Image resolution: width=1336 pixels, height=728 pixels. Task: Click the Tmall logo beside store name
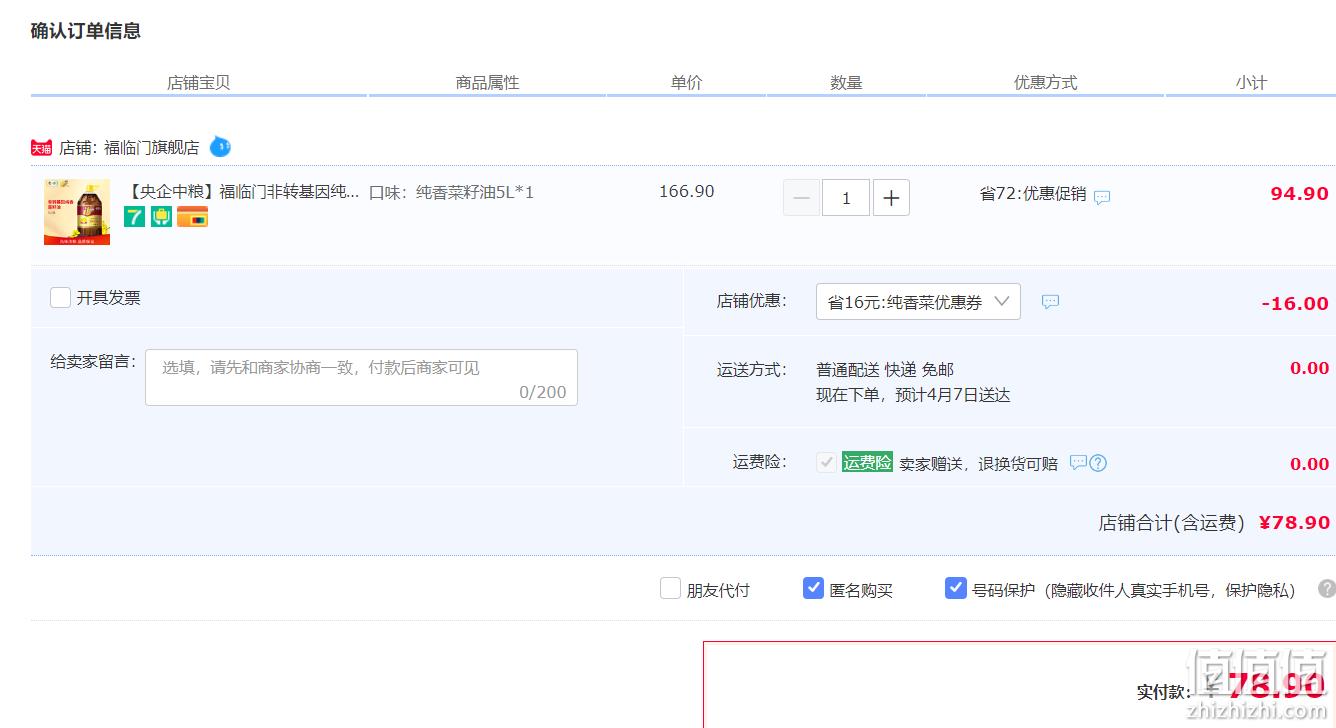coord(41,148)
